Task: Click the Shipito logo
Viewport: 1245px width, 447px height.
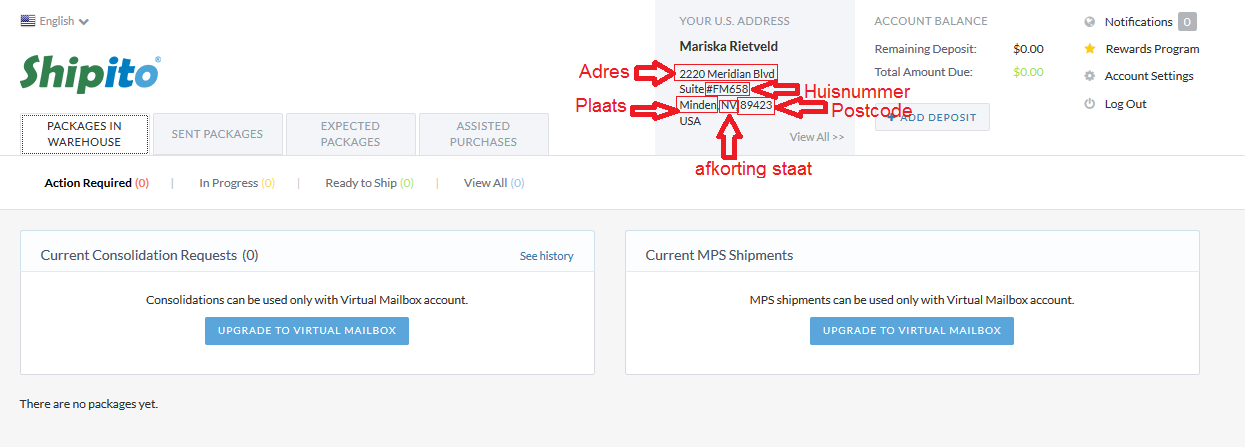Action: 90,73
